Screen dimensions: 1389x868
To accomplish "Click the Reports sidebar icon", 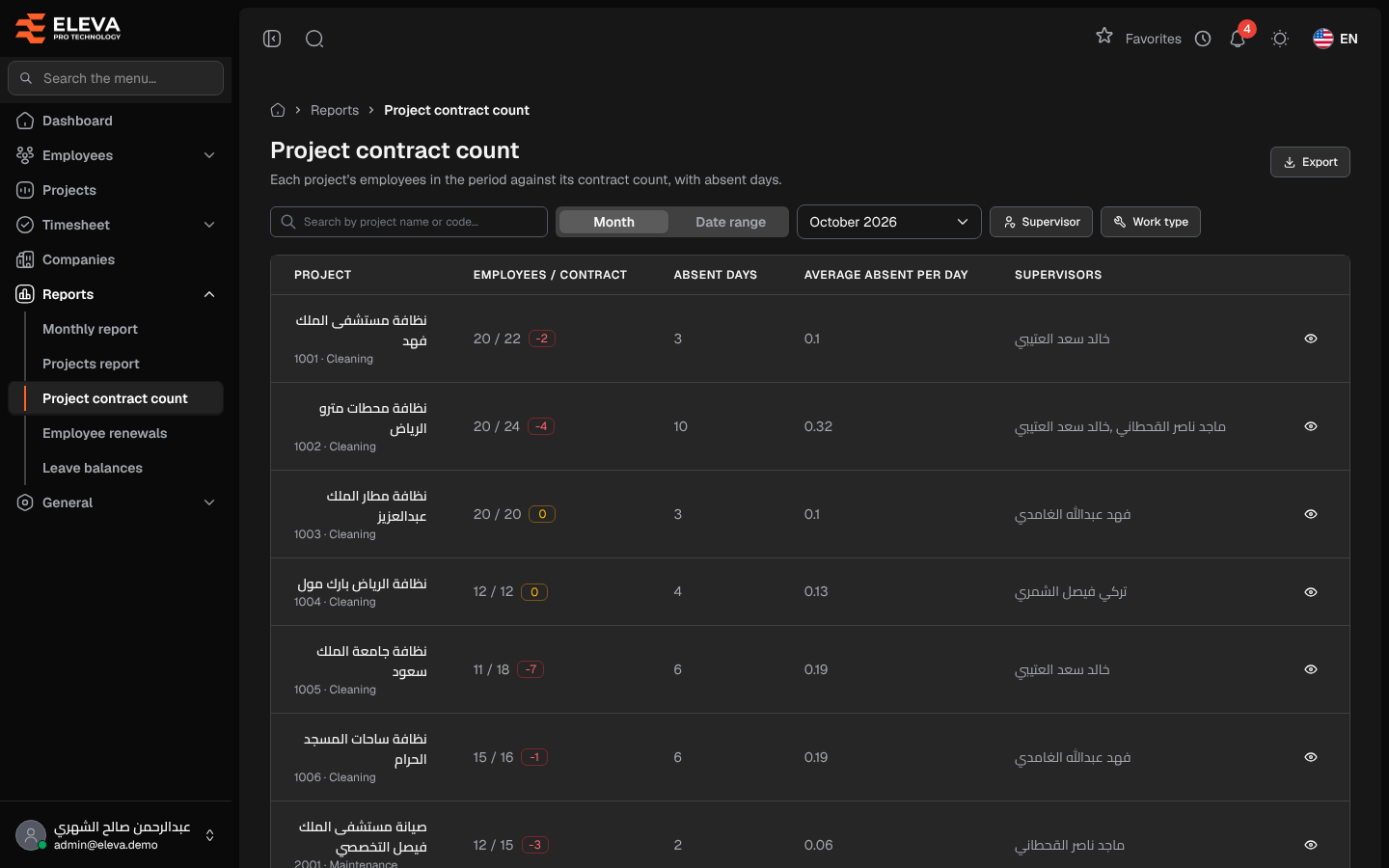I will tap(25, 294).
